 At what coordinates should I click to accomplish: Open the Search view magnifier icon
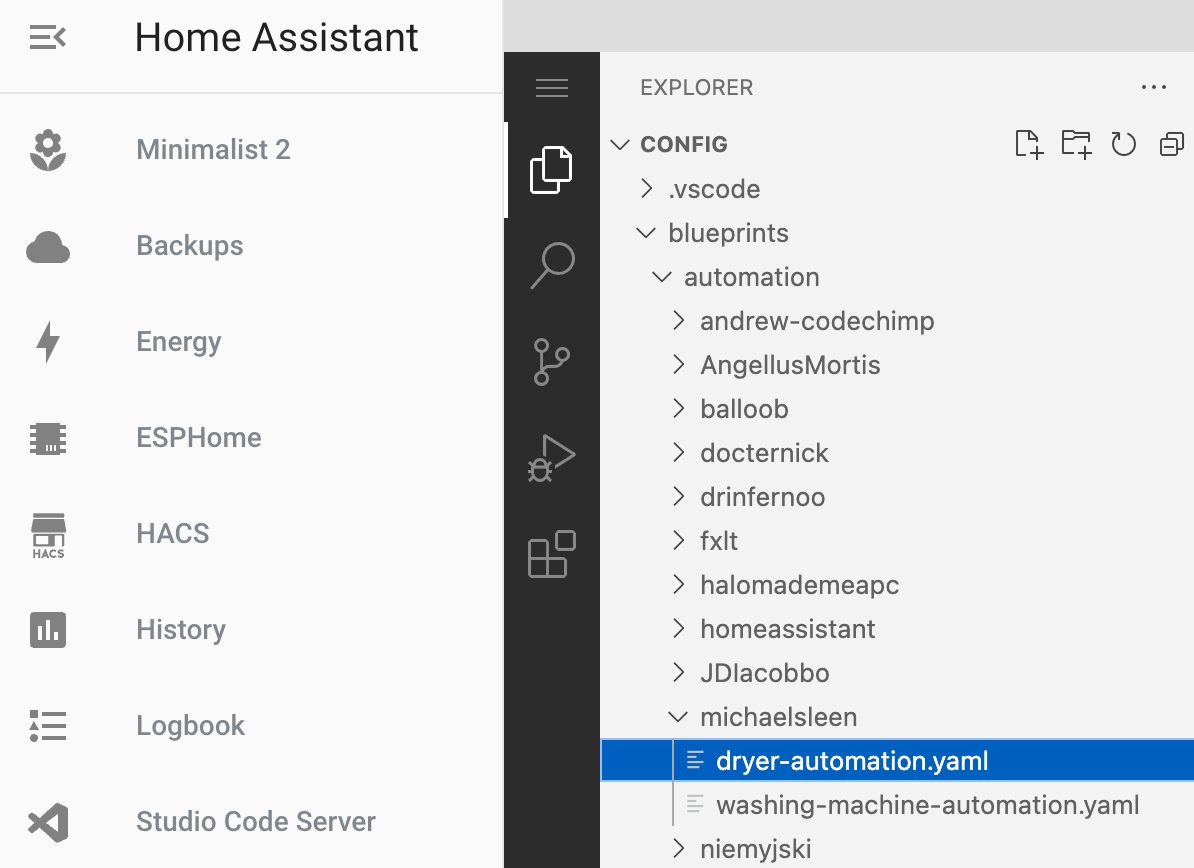[x=552, y=265]
